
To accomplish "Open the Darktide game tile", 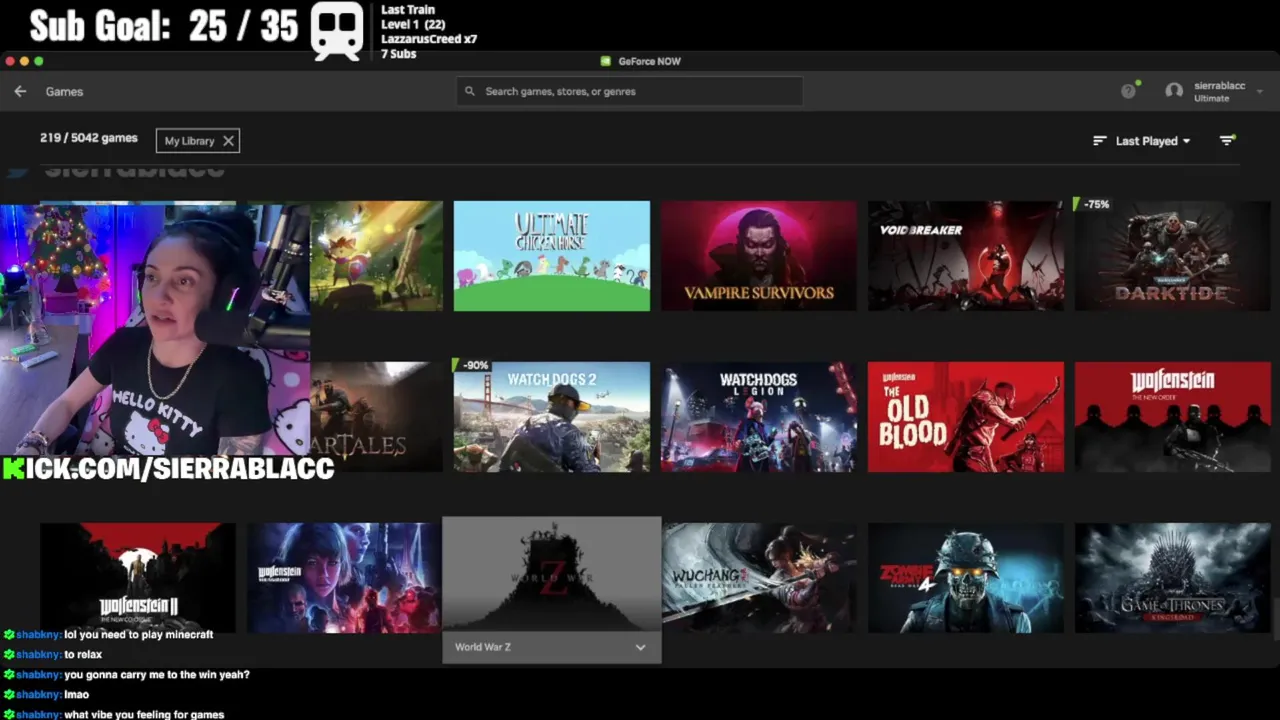I will (x=1173, y=256).
